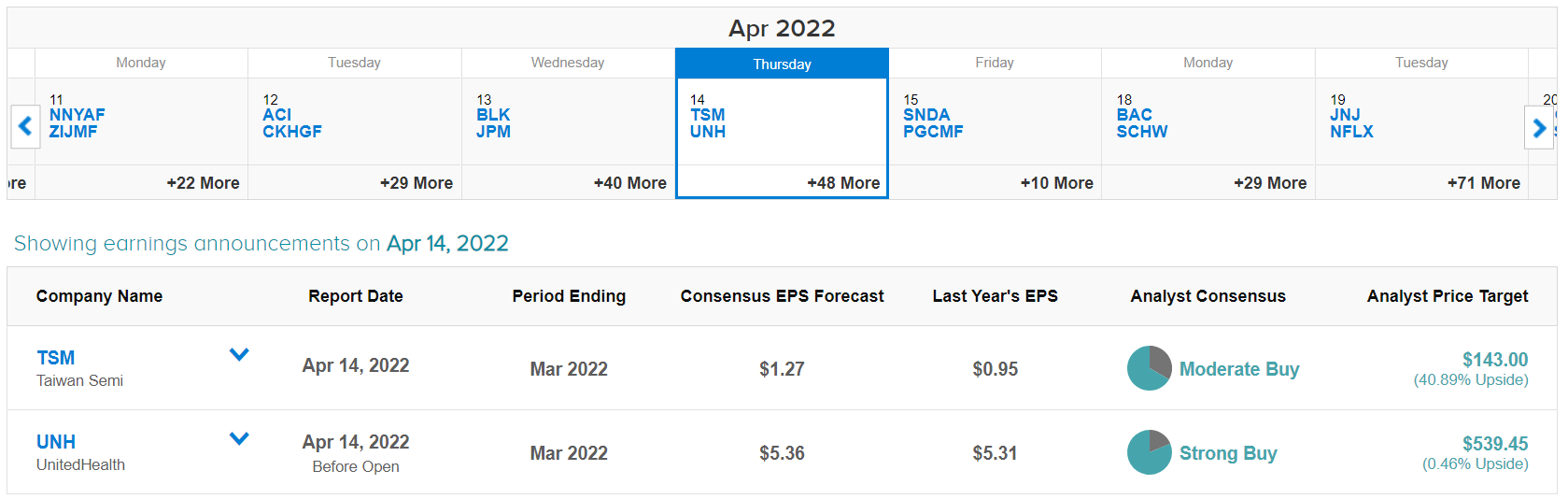Expand the UNH row chevron
The width and height of the screenshot is (1568, 499).
pos(239,438)
